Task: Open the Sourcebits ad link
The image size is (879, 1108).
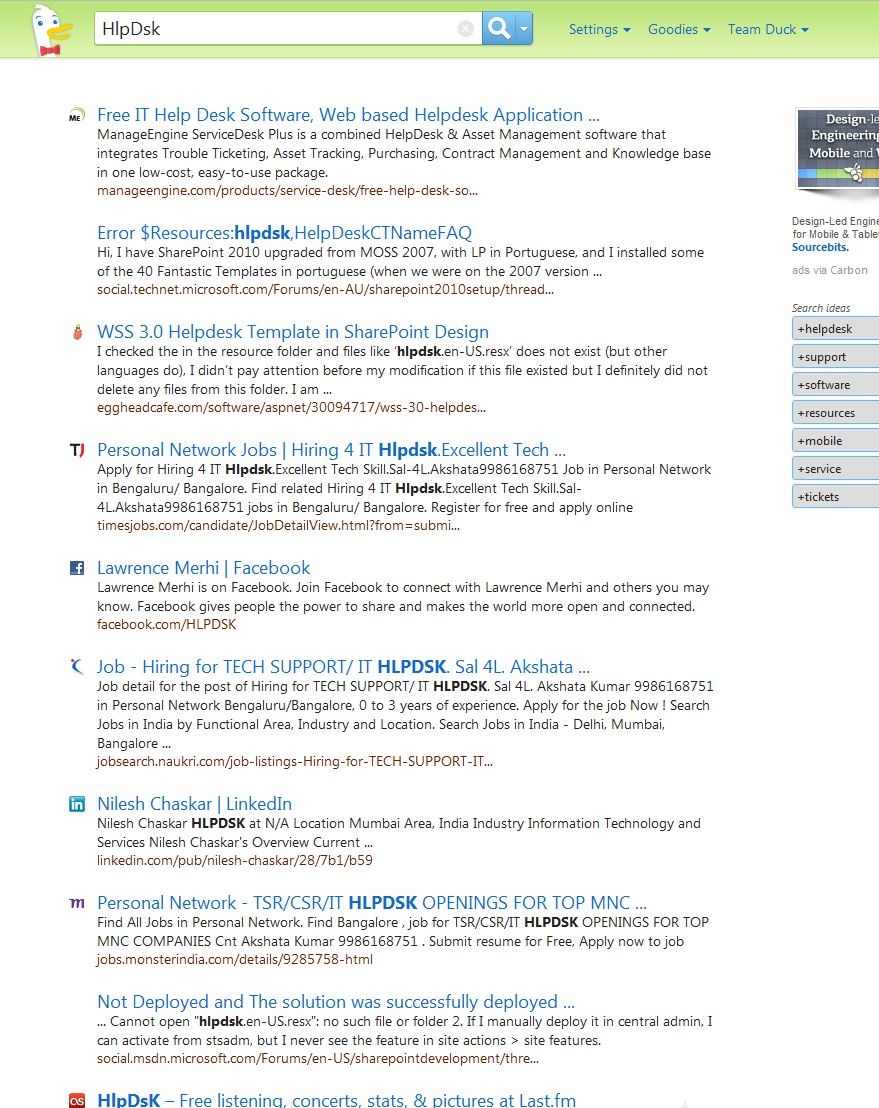Action: pyautogui.click(x=820, y=247)
